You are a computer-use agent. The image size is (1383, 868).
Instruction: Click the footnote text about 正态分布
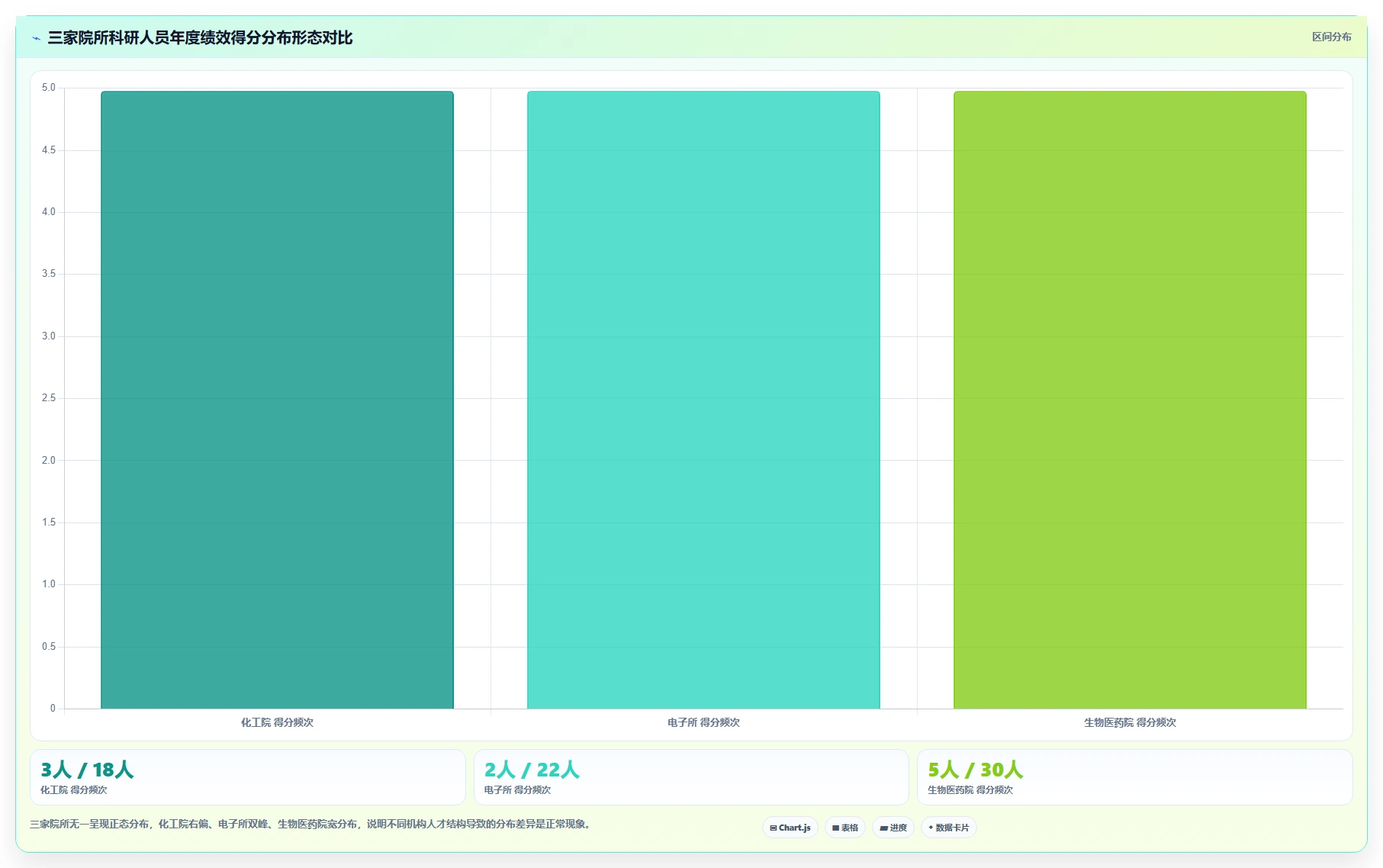tap(311, 824)
